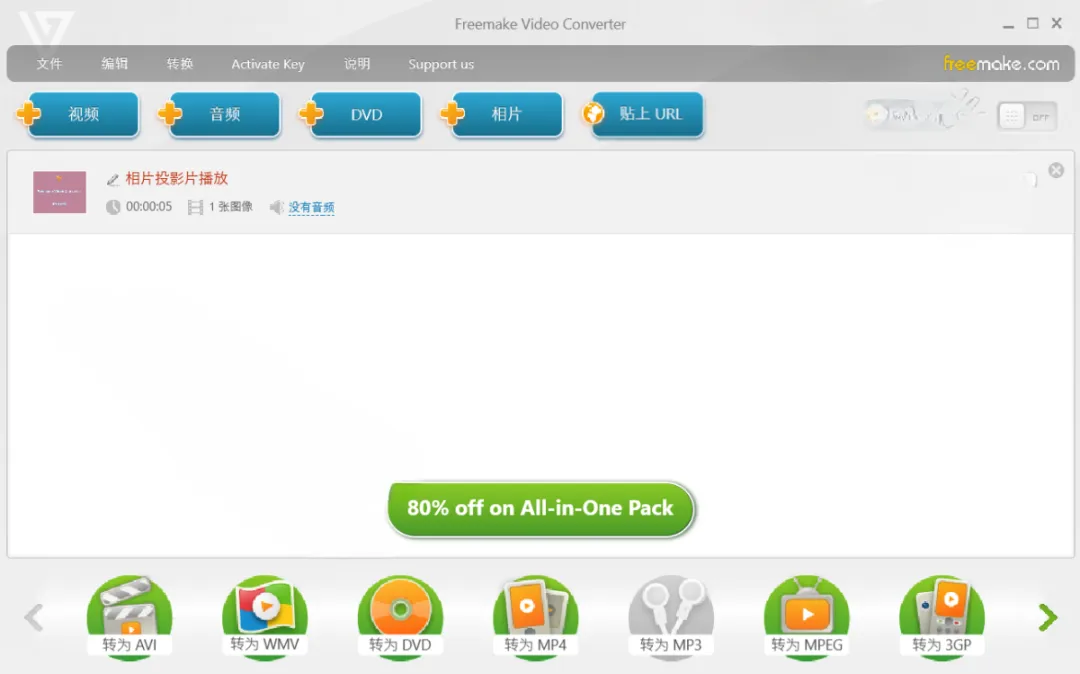Maximize the Freemake window
This screenshot has width=1080, height=674.
click(x=1032, y=23)
